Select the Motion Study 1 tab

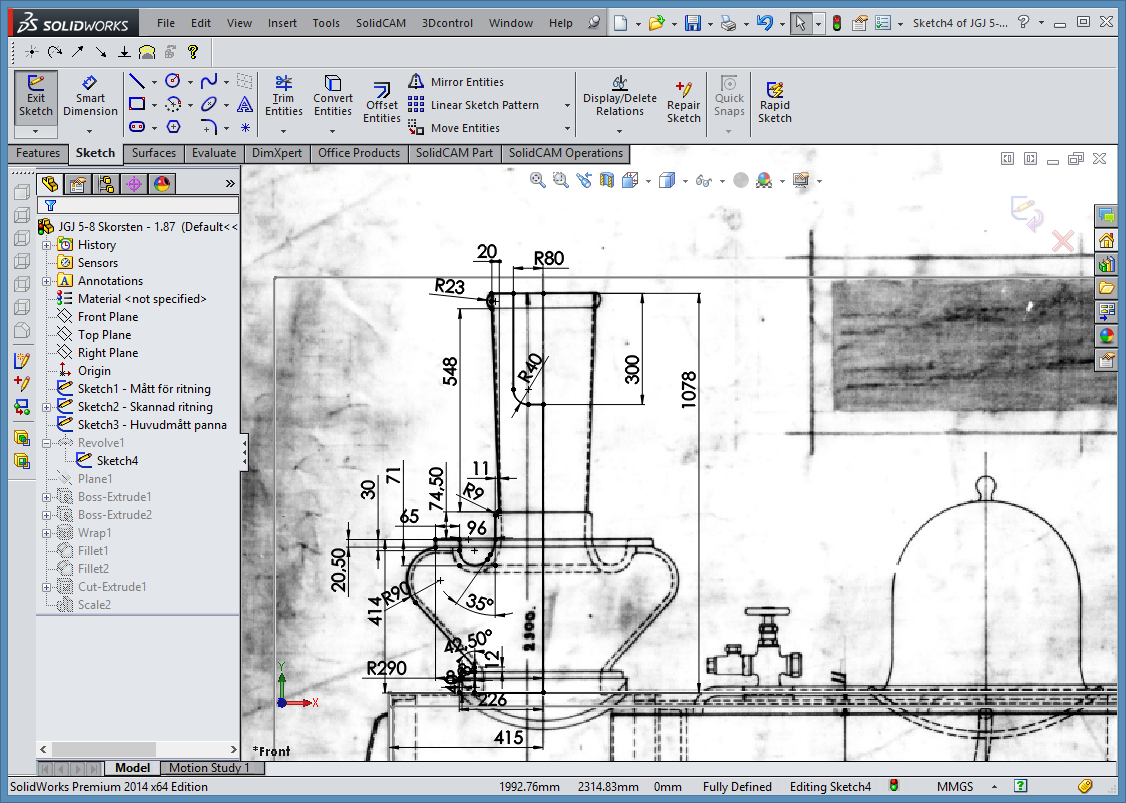[209, 768]
